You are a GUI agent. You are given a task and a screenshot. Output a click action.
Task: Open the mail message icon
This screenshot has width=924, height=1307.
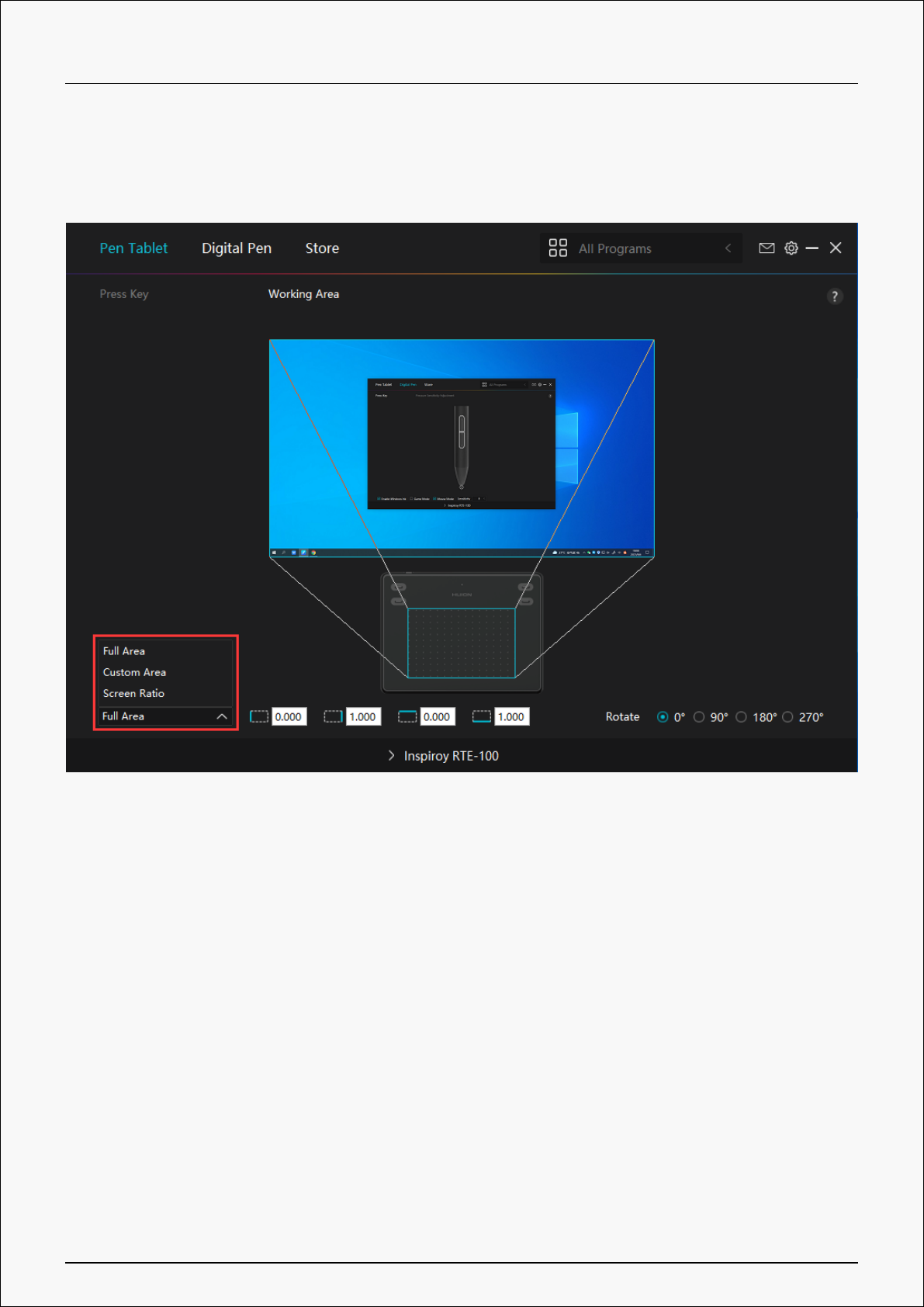pos(767,248)
